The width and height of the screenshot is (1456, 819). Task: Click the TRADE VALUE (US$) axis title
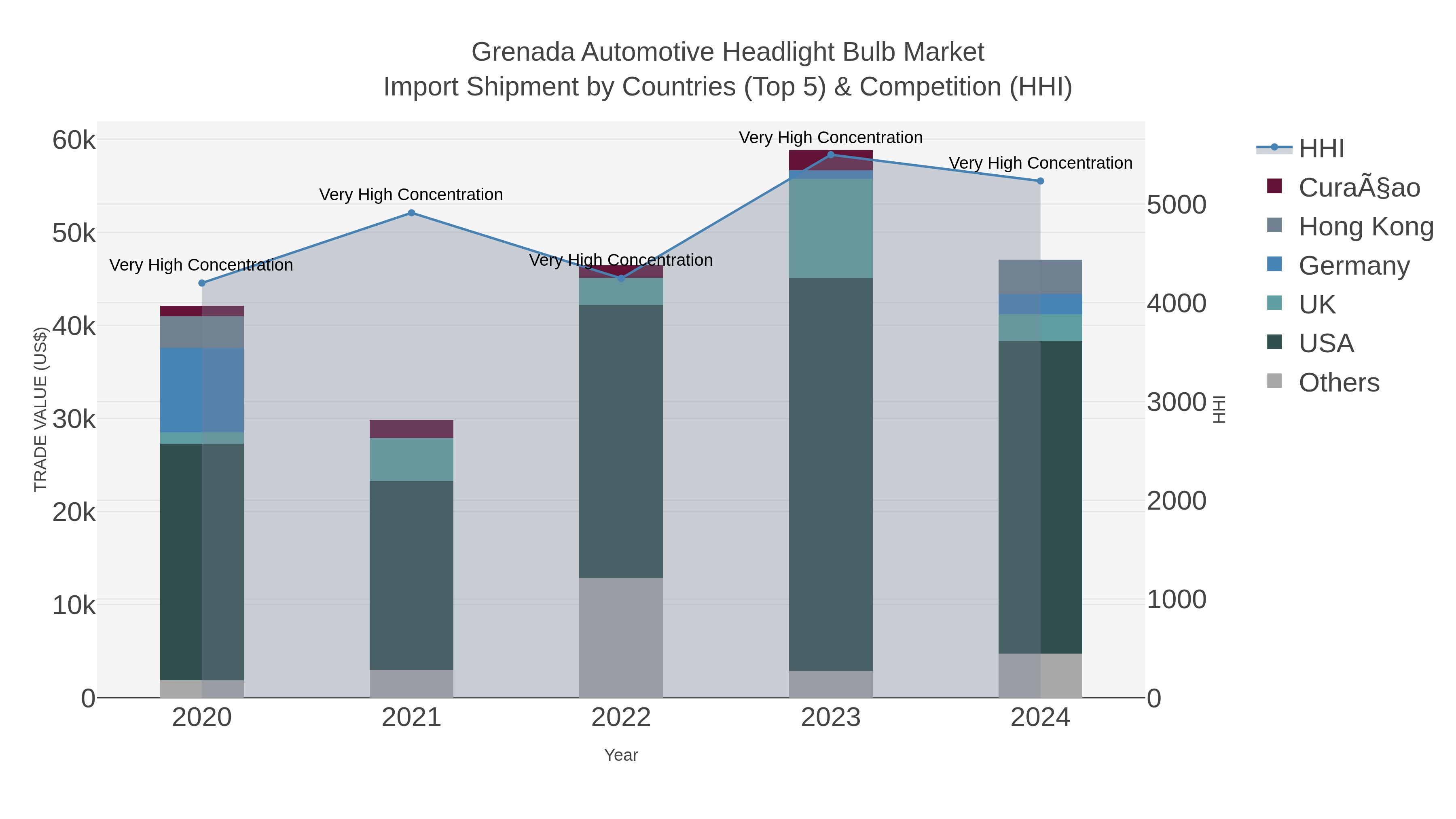40,409
